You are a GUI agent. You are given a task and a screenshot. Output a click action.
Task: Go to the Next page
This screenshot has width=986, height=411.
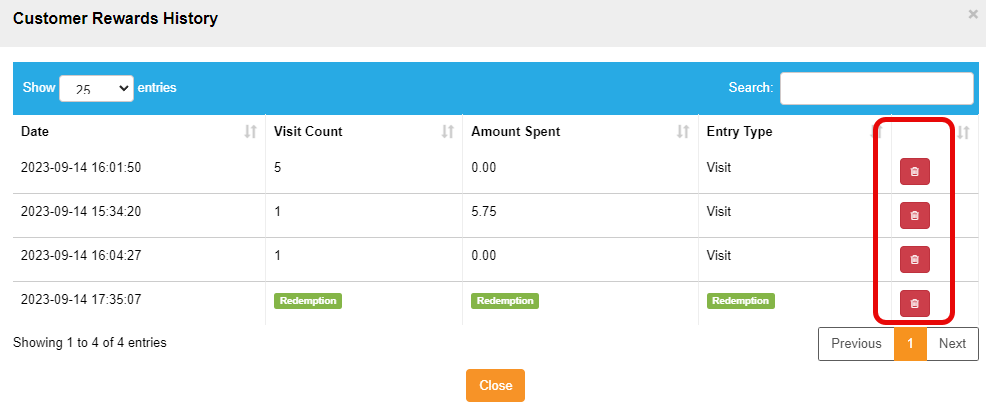[952, 344]
